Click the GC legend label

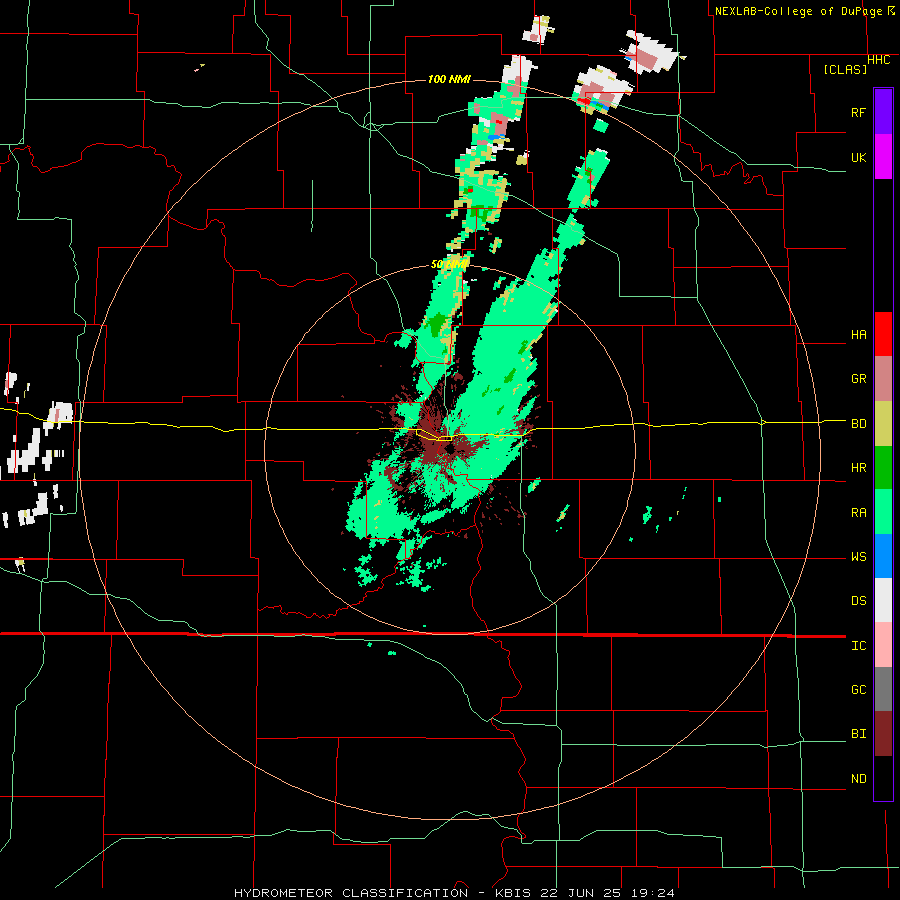click(x=858, y=690)
